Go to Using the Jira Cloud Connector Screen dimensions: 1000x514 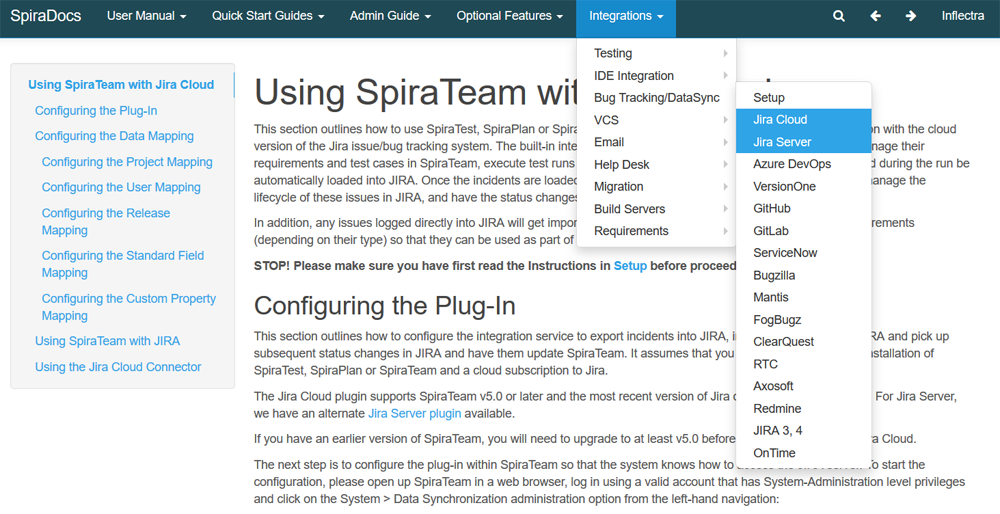(x=118, y=367)
